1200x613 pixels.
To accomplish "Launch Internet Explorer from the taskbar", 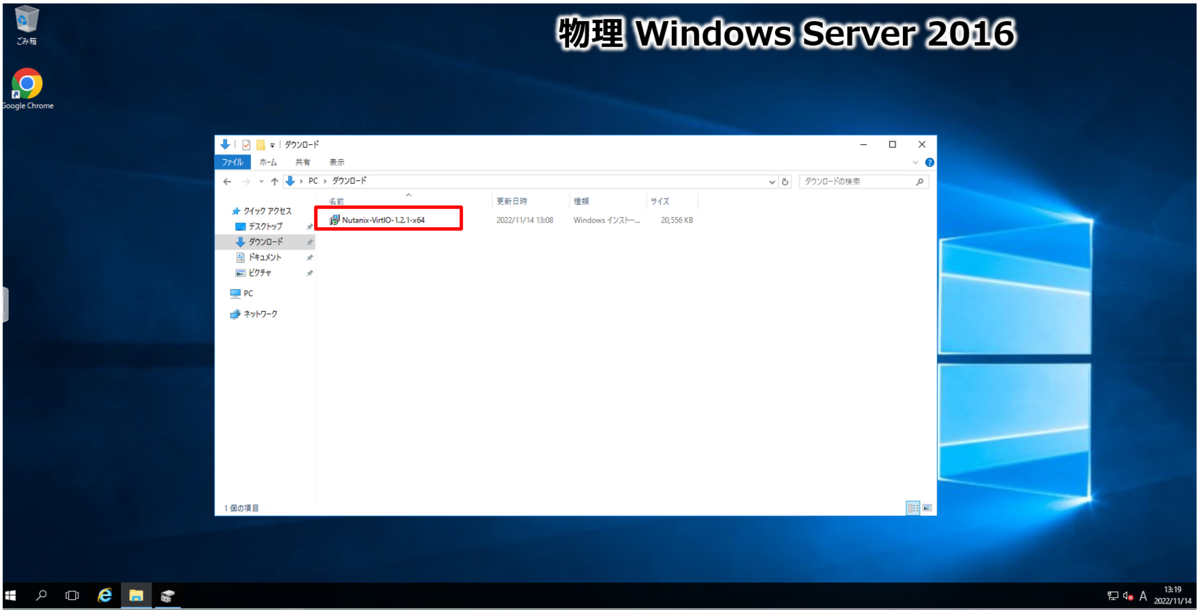I will click(104, 596).
